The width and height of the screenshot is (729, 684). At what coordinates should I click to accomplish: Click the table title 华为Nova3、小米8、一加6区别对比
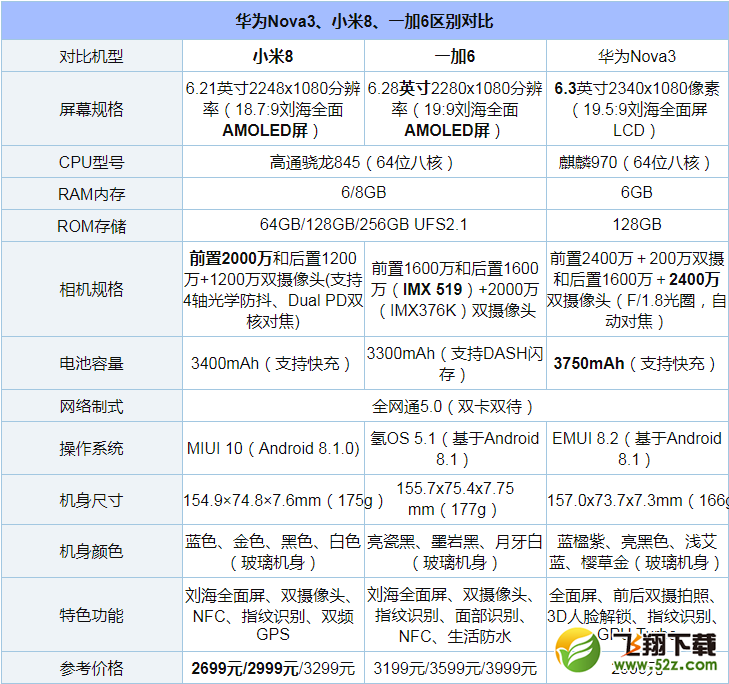point(364,21)
